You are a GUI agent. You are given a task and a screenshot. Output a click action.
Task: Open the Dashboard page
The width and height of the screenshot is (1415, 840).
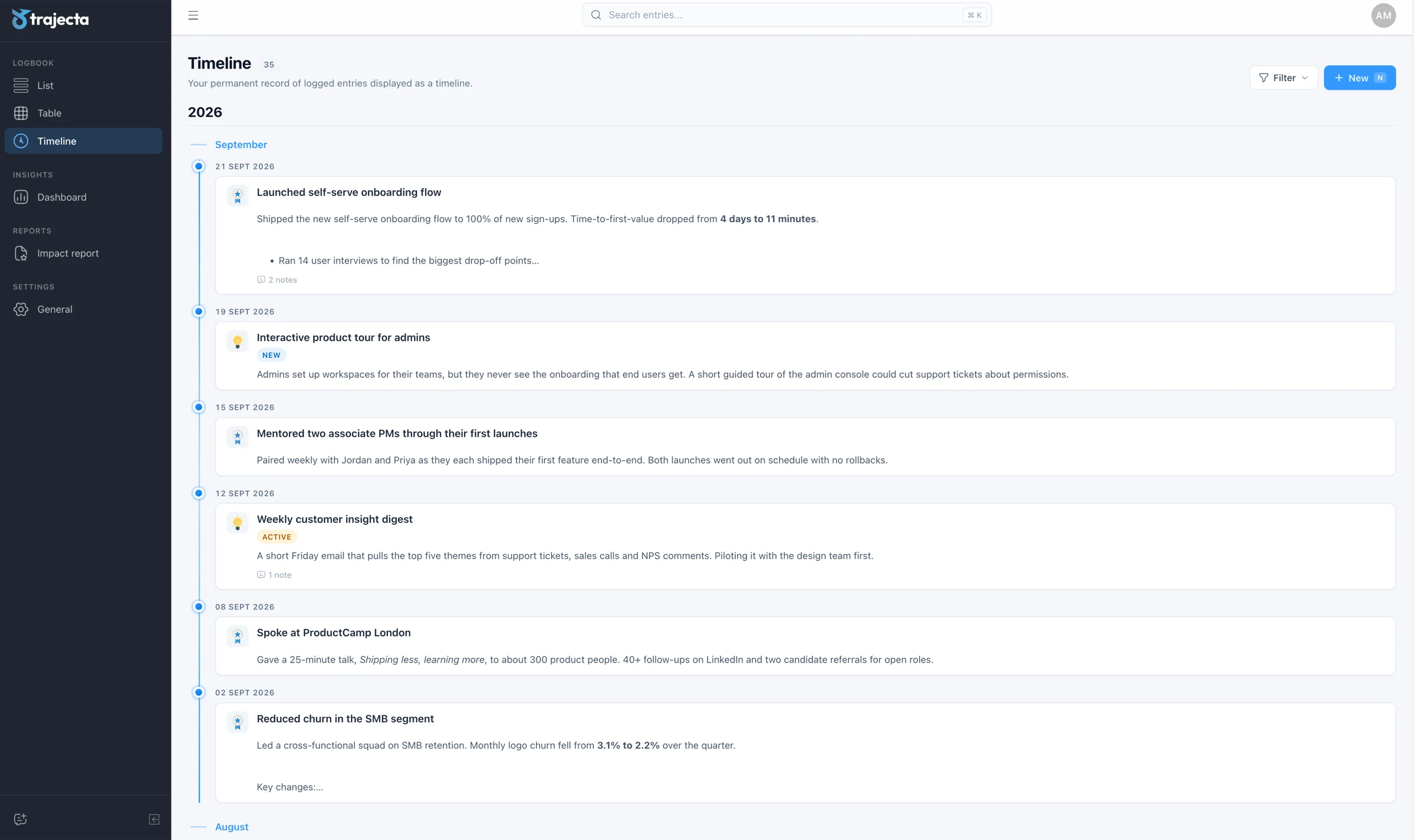(83, 197)
